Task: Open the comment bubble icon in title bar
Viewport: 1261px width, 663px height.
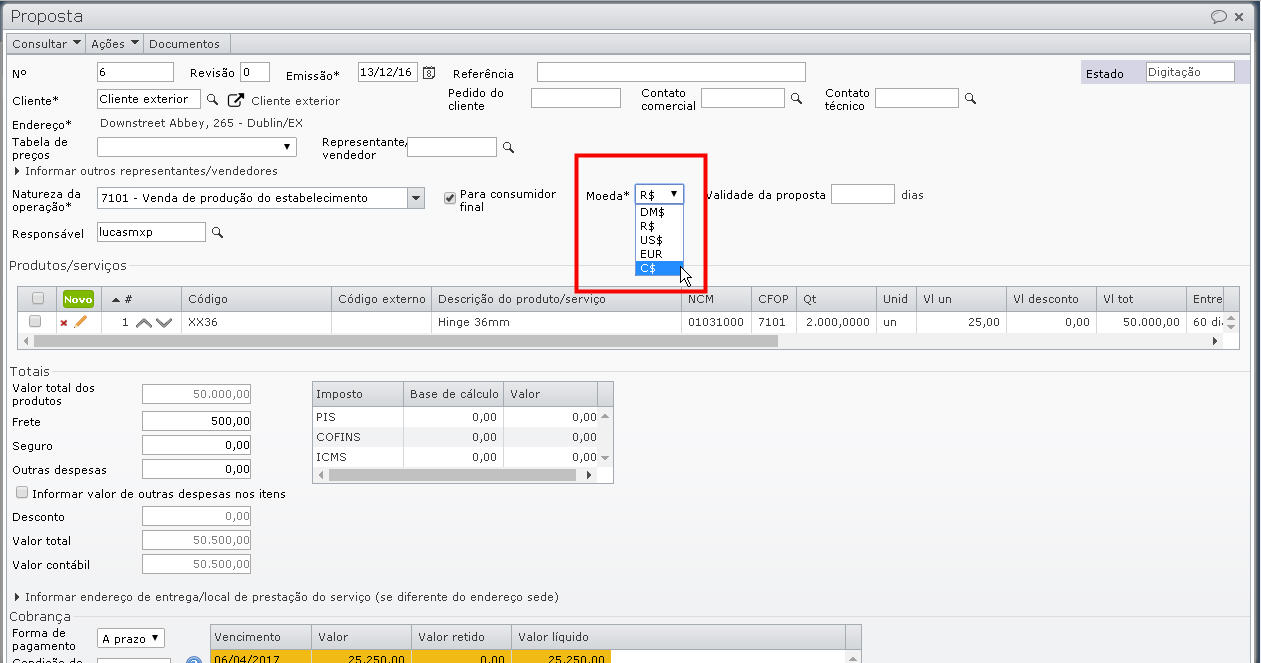Action: 1219,17
